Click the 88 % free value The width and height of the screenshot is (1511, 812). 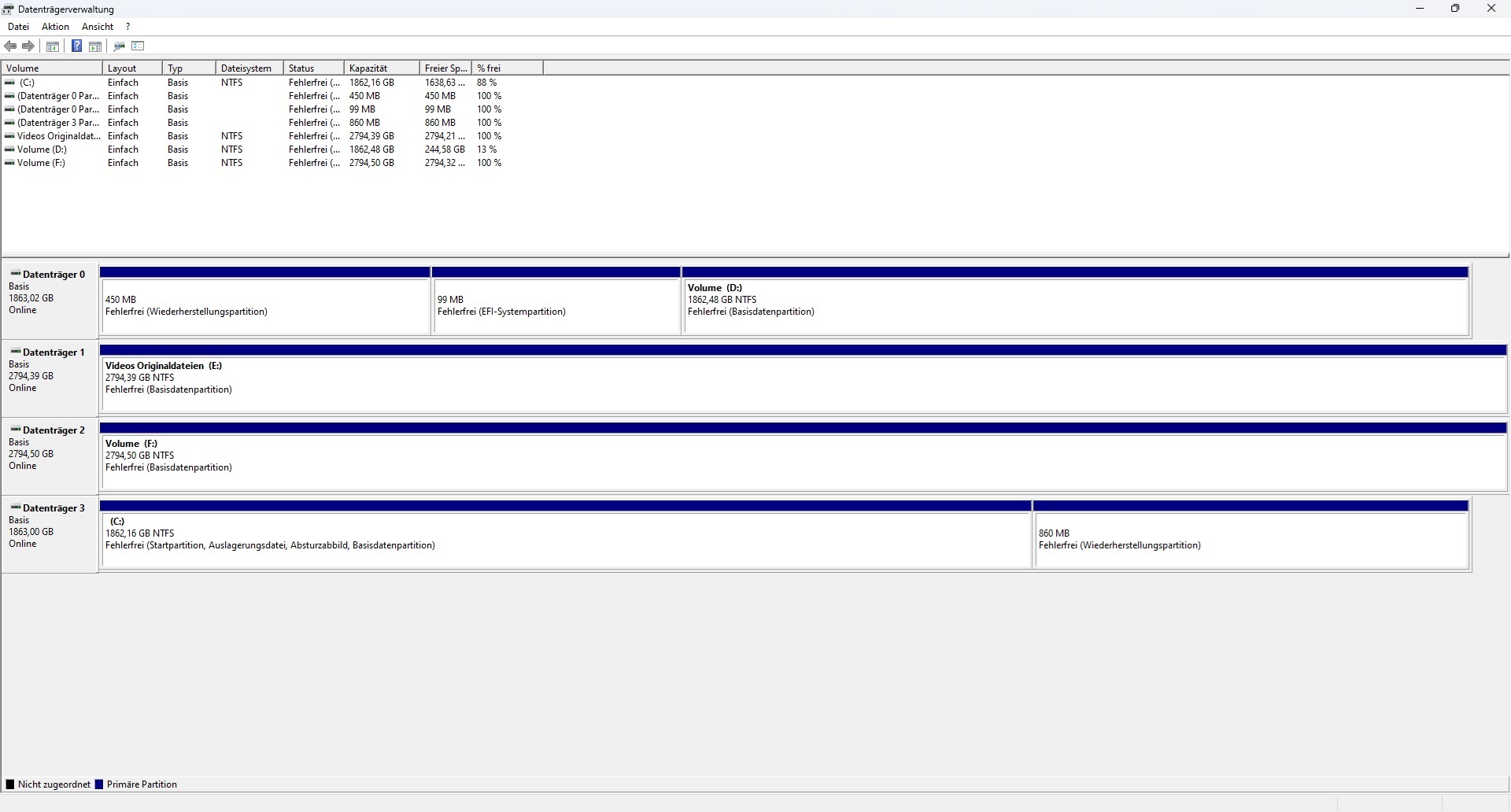pyautogui.click(x=487, y=83)
